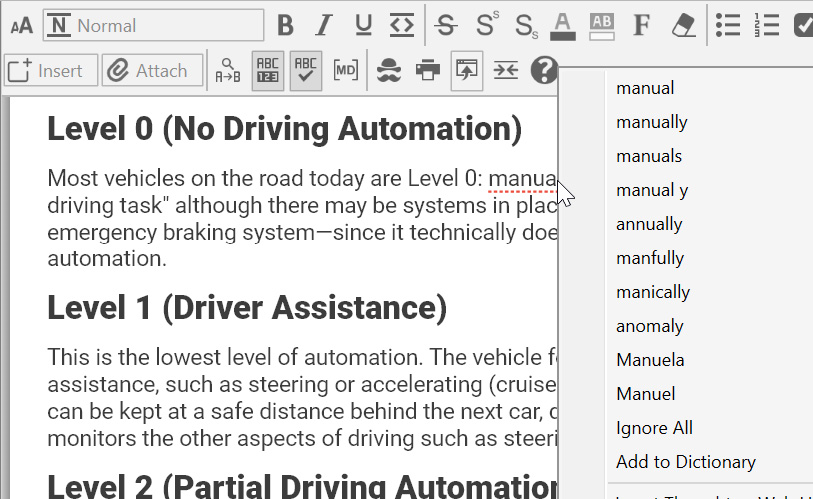
Task: Click the eraser clear formatting icon
Action: [x=683, y=25]
